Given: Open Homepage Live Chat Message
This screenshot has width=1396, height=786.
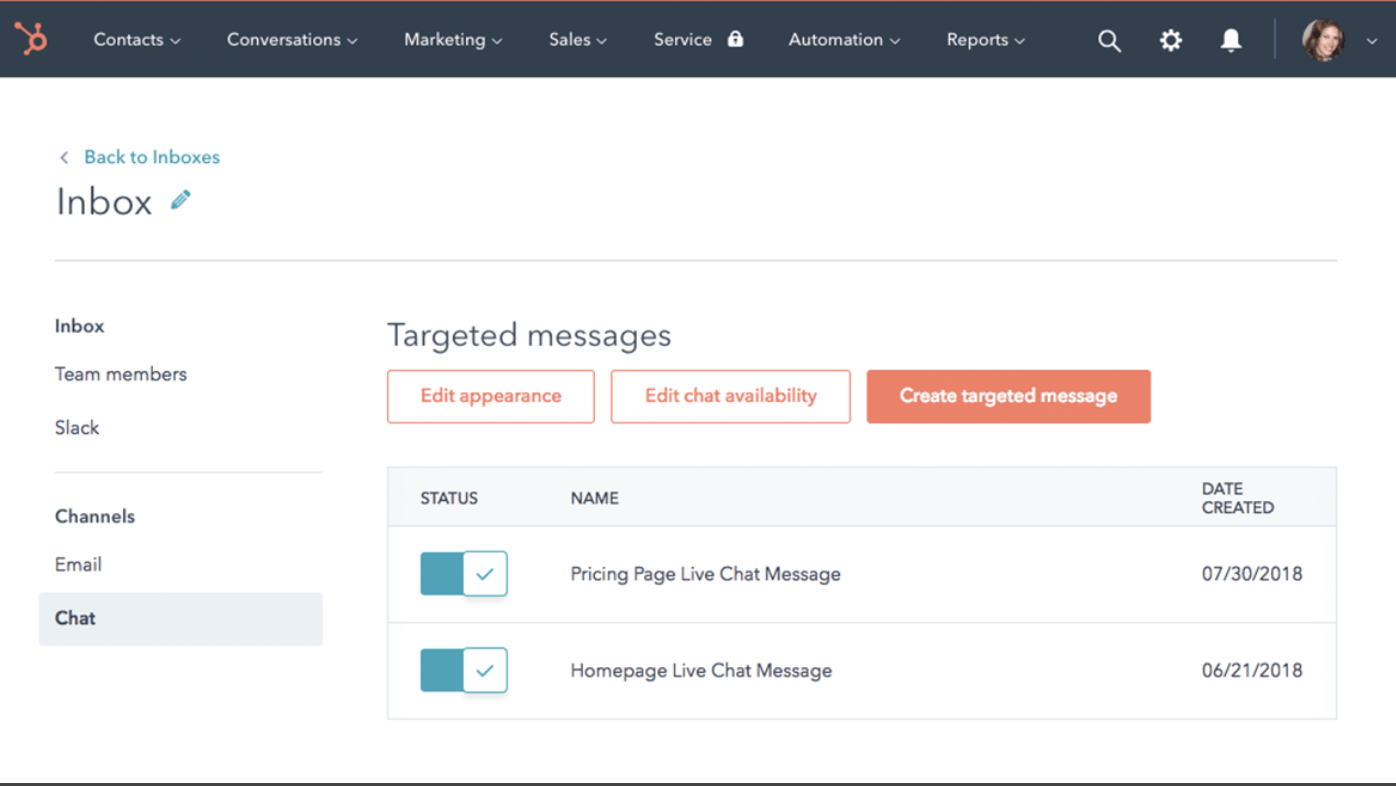Looking at the screenshot, I should (x=701, y=671).
